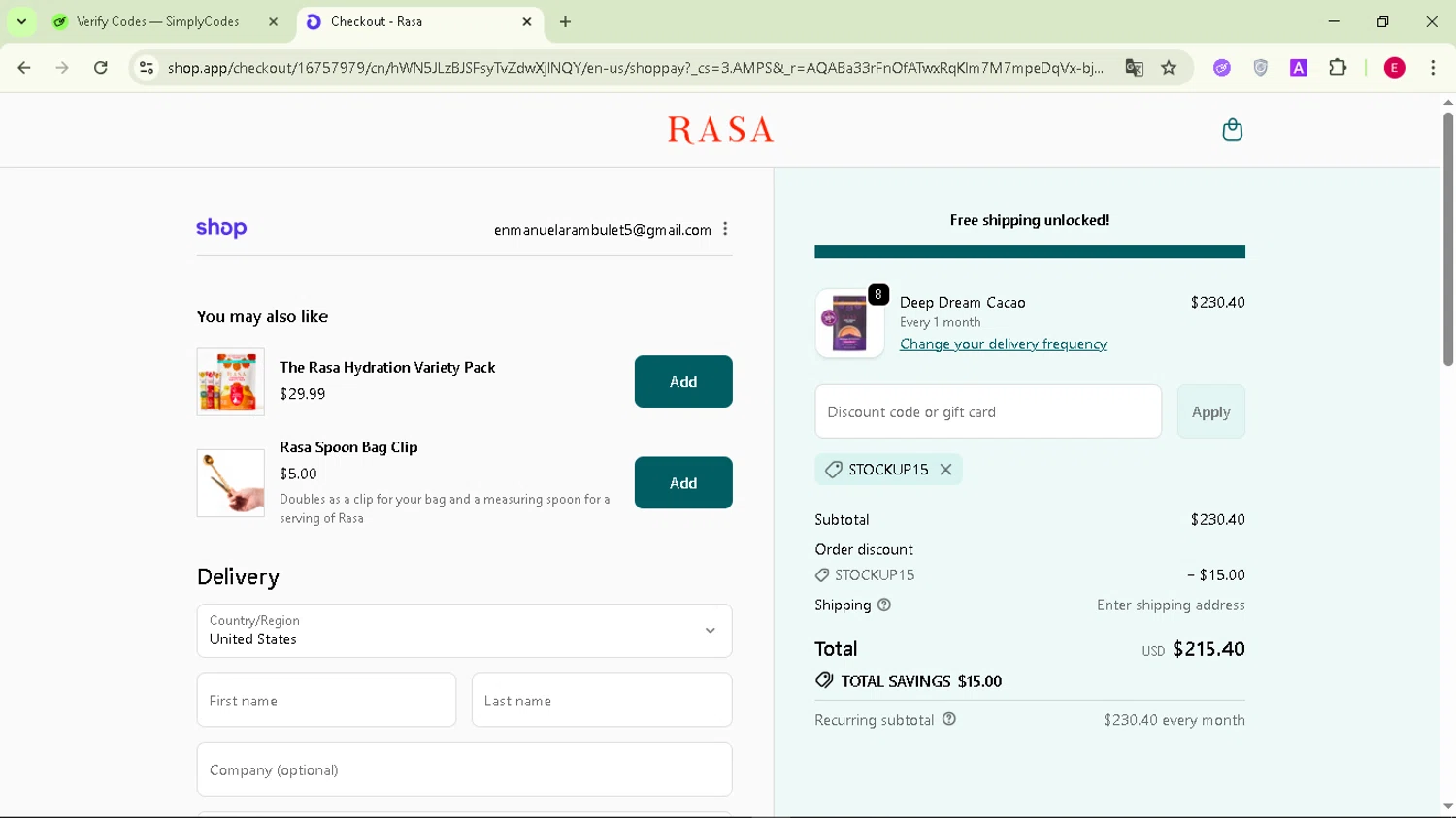Click the Apply discount button
Viewport: 1456px width, 818px height.
click(1210, 411)
